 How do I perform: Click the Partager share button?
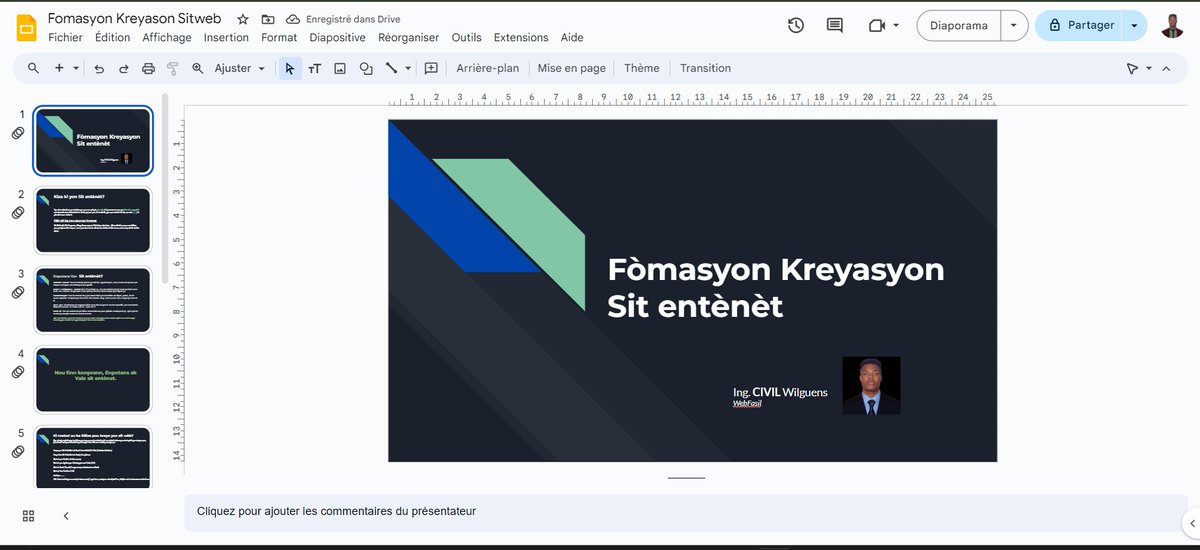tap(1078, 26)
